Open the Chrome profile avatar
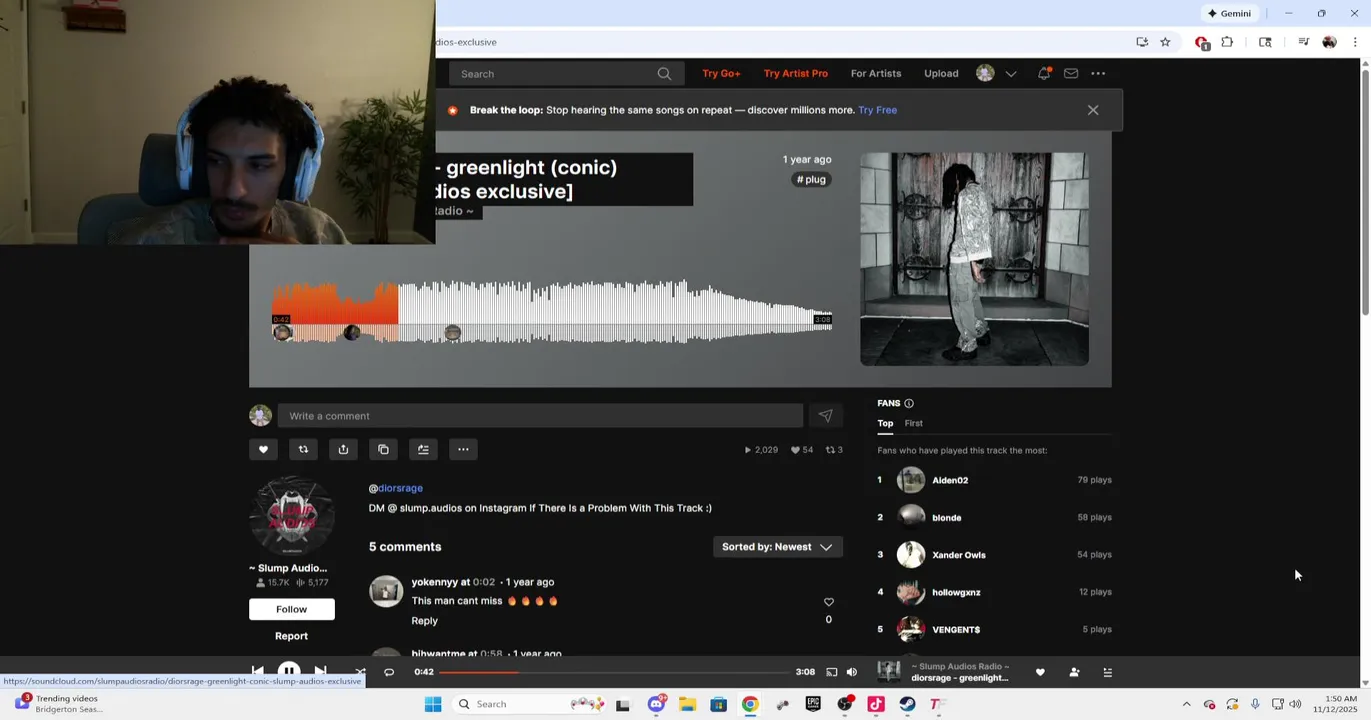Screen dimensions: 1371x720 pos(1329,42)
